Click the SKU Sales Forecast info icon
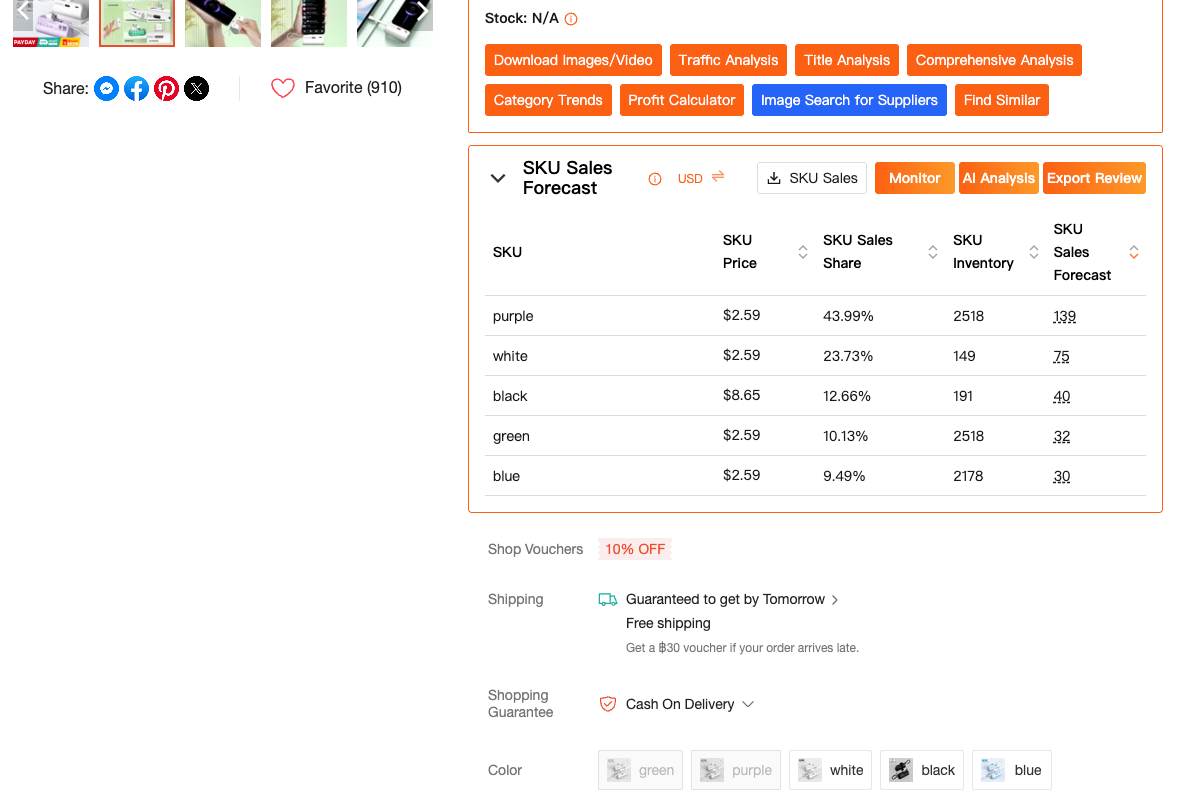Viewport: 1197px width, 795px height. coord(655,179)
